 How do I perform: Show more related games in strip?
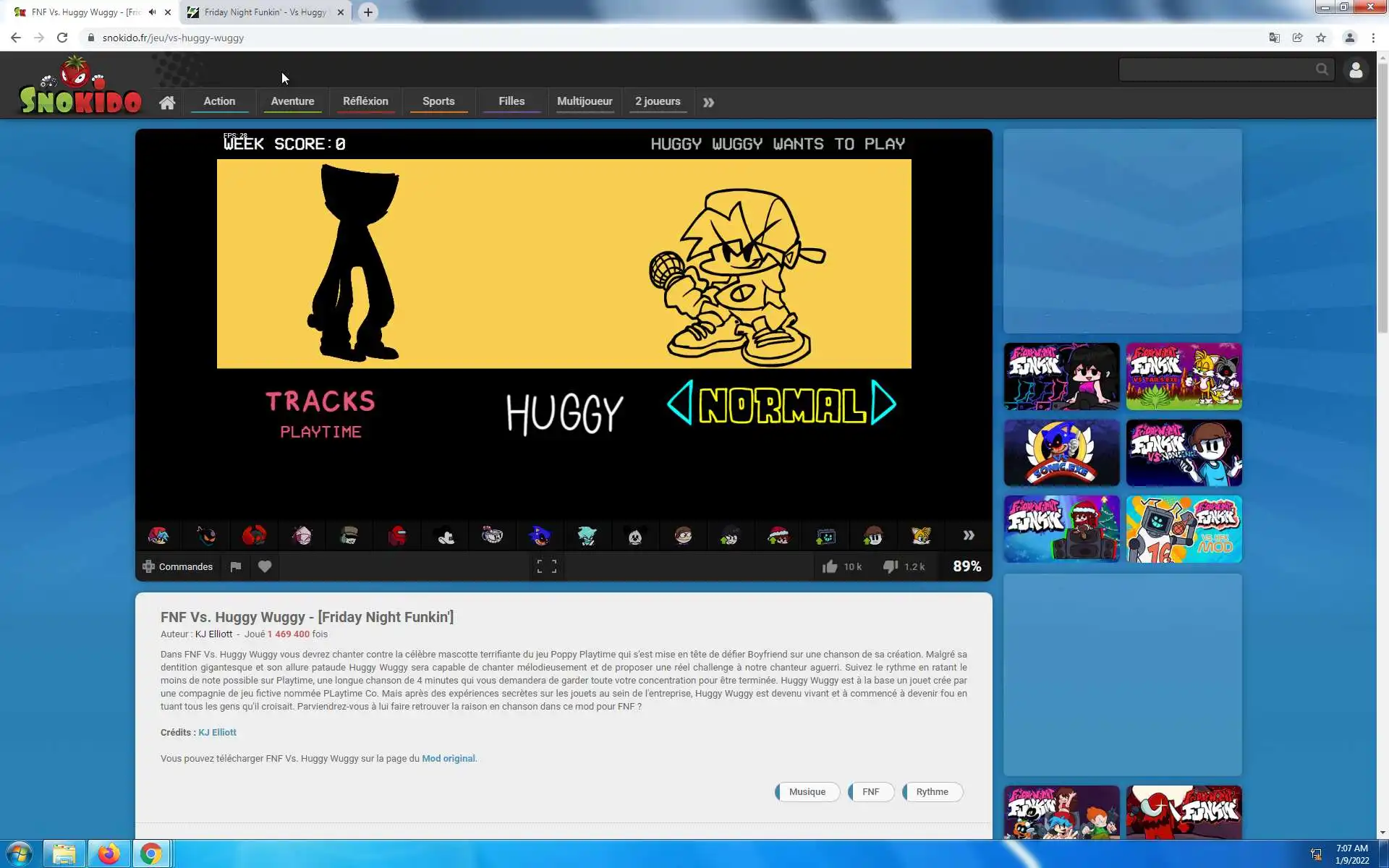pyautogui.click(x=968, y=535)
